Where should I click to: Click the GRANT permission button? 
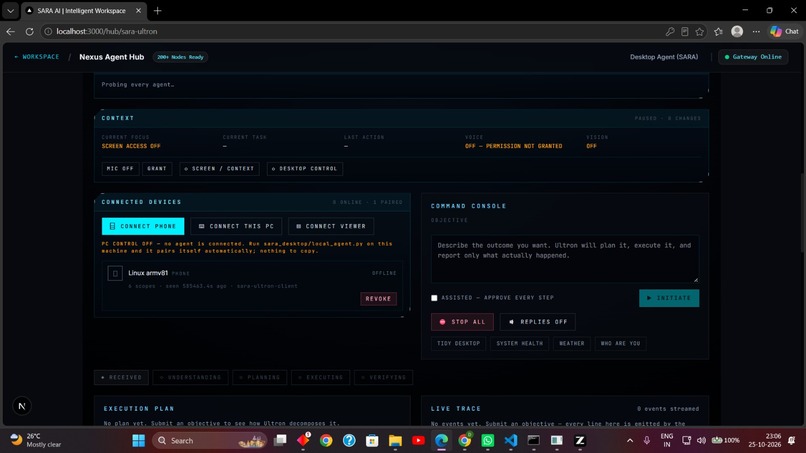pos(157,169)
